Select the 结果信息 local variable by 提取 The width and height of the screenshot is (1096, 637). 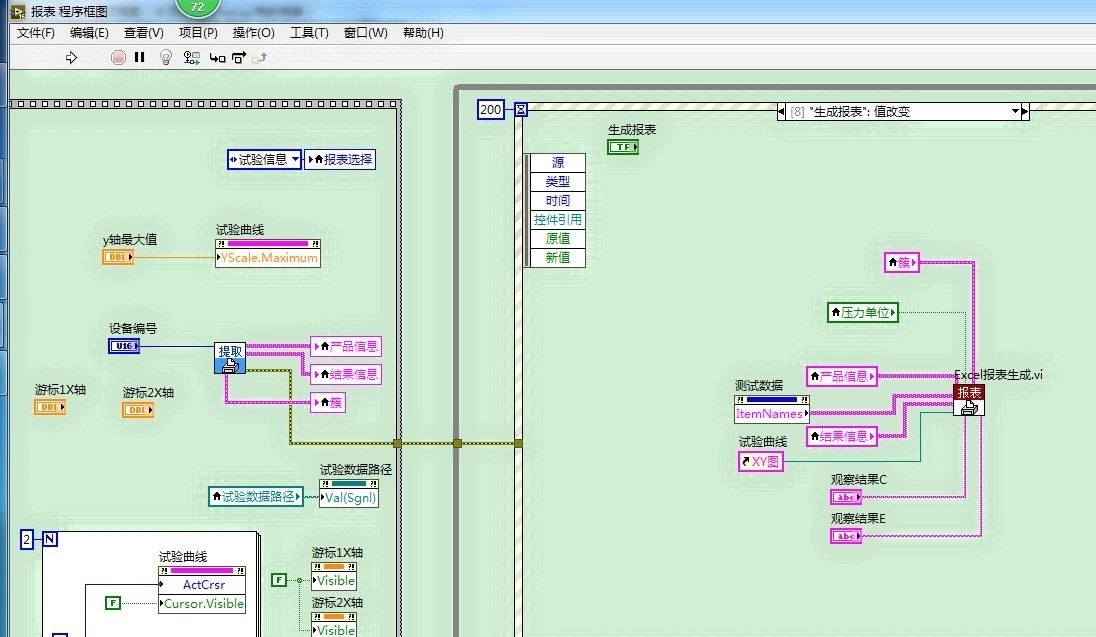(346, 374)
